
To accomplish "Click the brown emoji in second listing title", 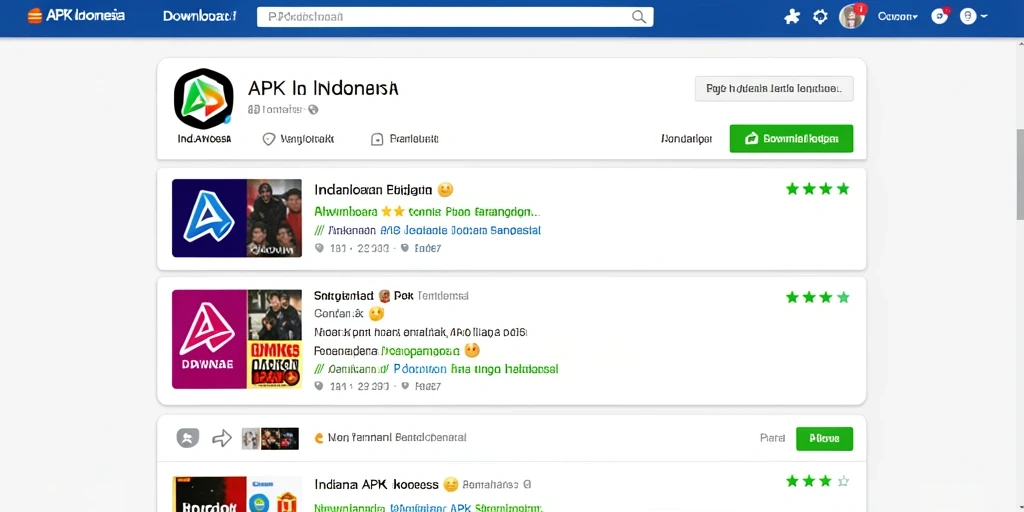I will coord(384,296).
